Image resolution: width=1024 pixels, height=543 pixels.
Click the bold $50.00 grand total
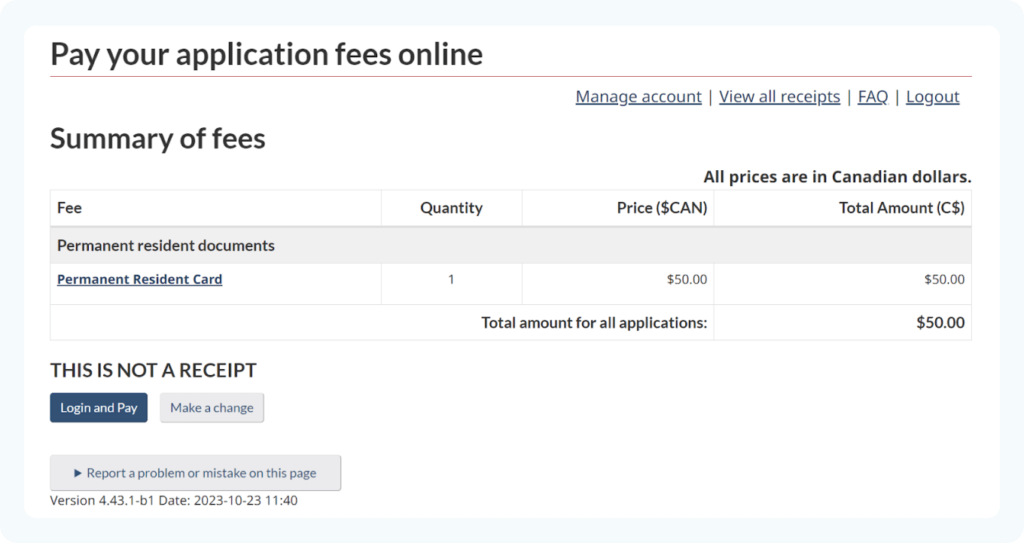coord(940,323)
